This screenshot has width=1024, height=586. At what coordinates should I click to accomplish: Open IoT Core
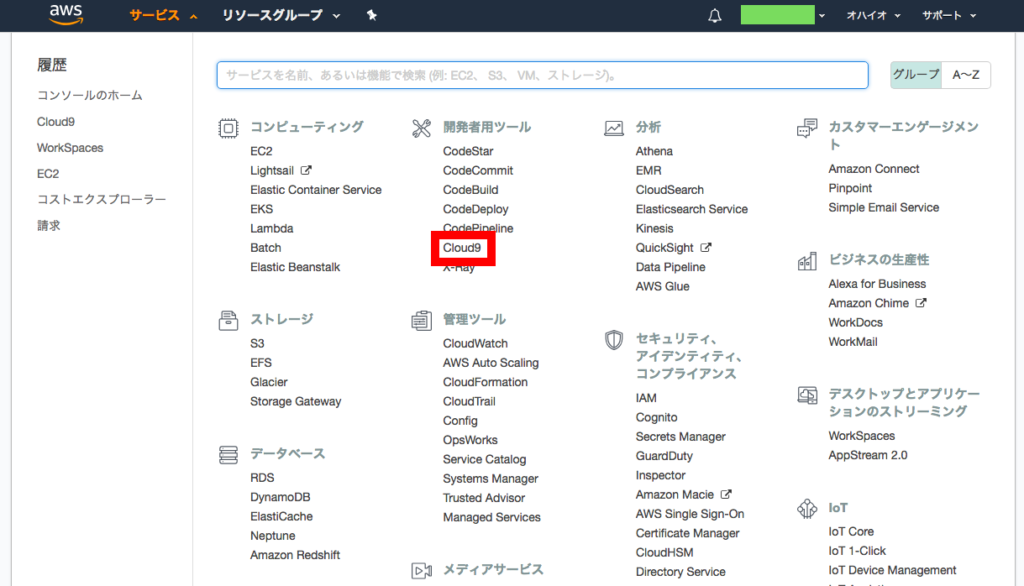tap(851, 532)
